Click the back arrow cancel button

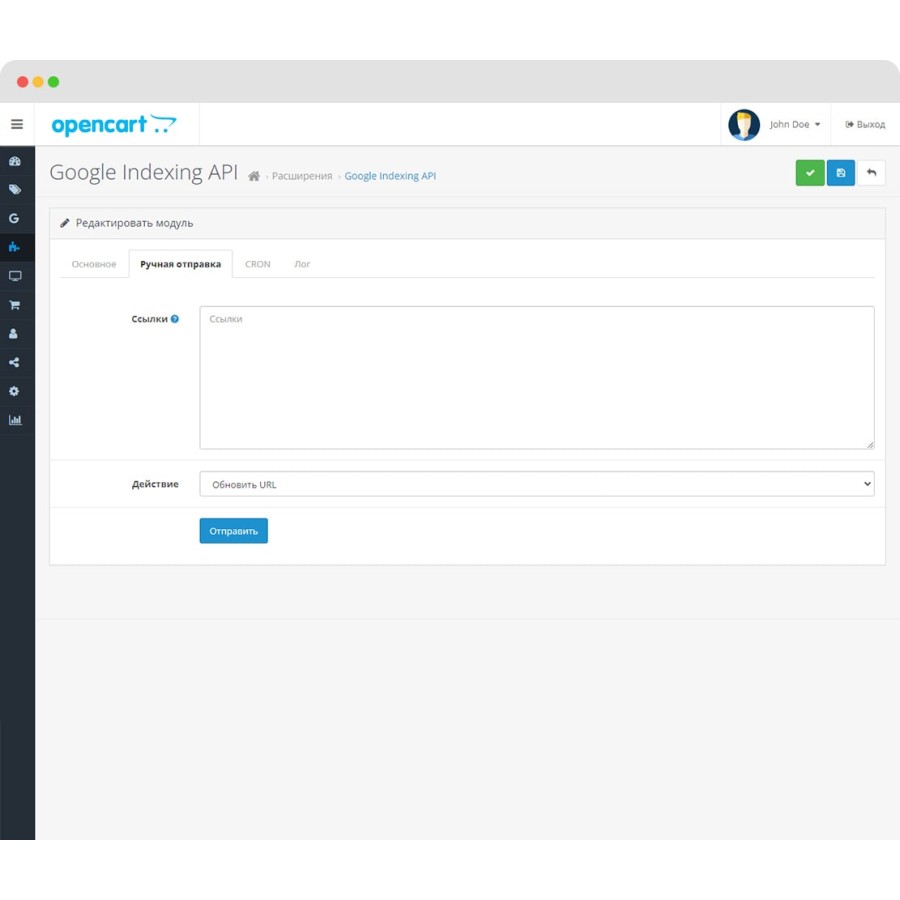(871, 173)
